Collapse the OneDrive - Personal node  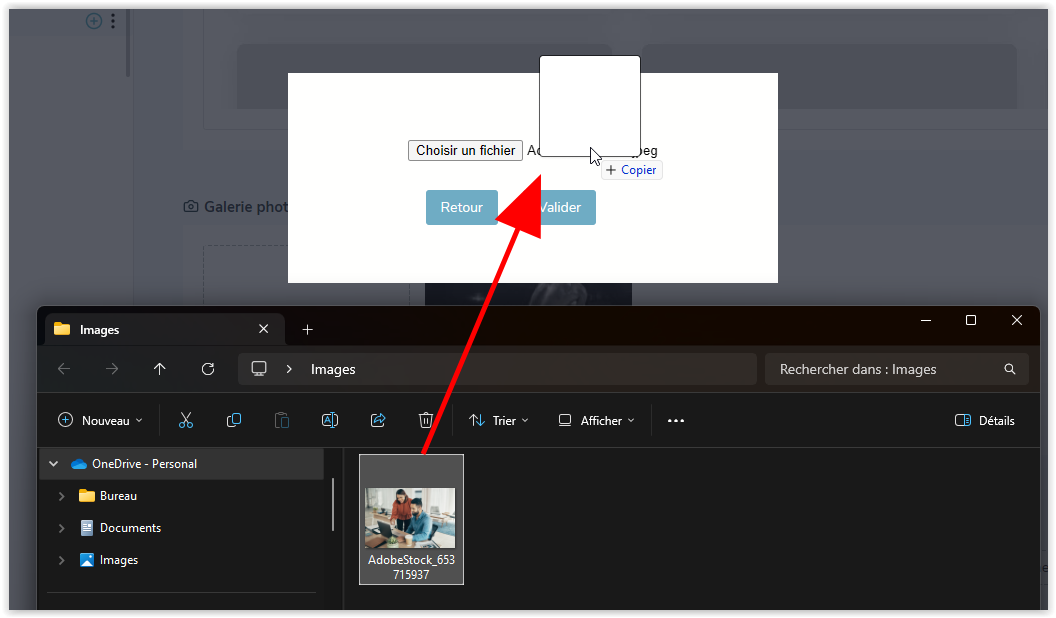(x=54, y=464)
